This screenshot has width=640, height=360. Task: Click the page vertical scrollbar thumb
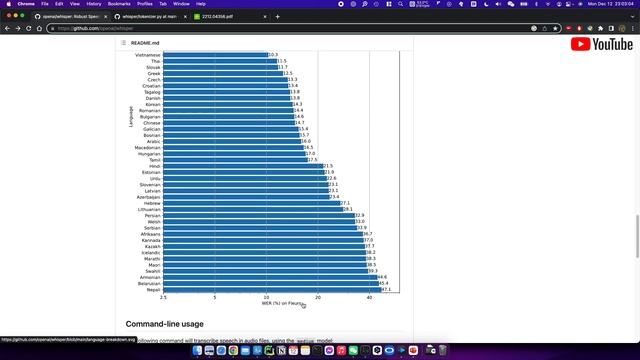coord(637,236)
